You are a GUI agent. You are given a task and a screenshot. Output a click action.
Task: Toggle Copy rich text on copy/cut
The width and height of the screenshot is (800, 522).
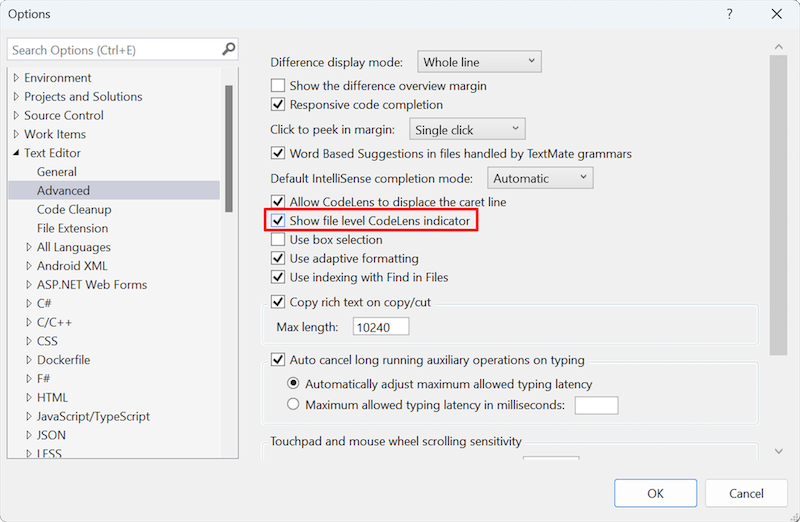point(278,302)
